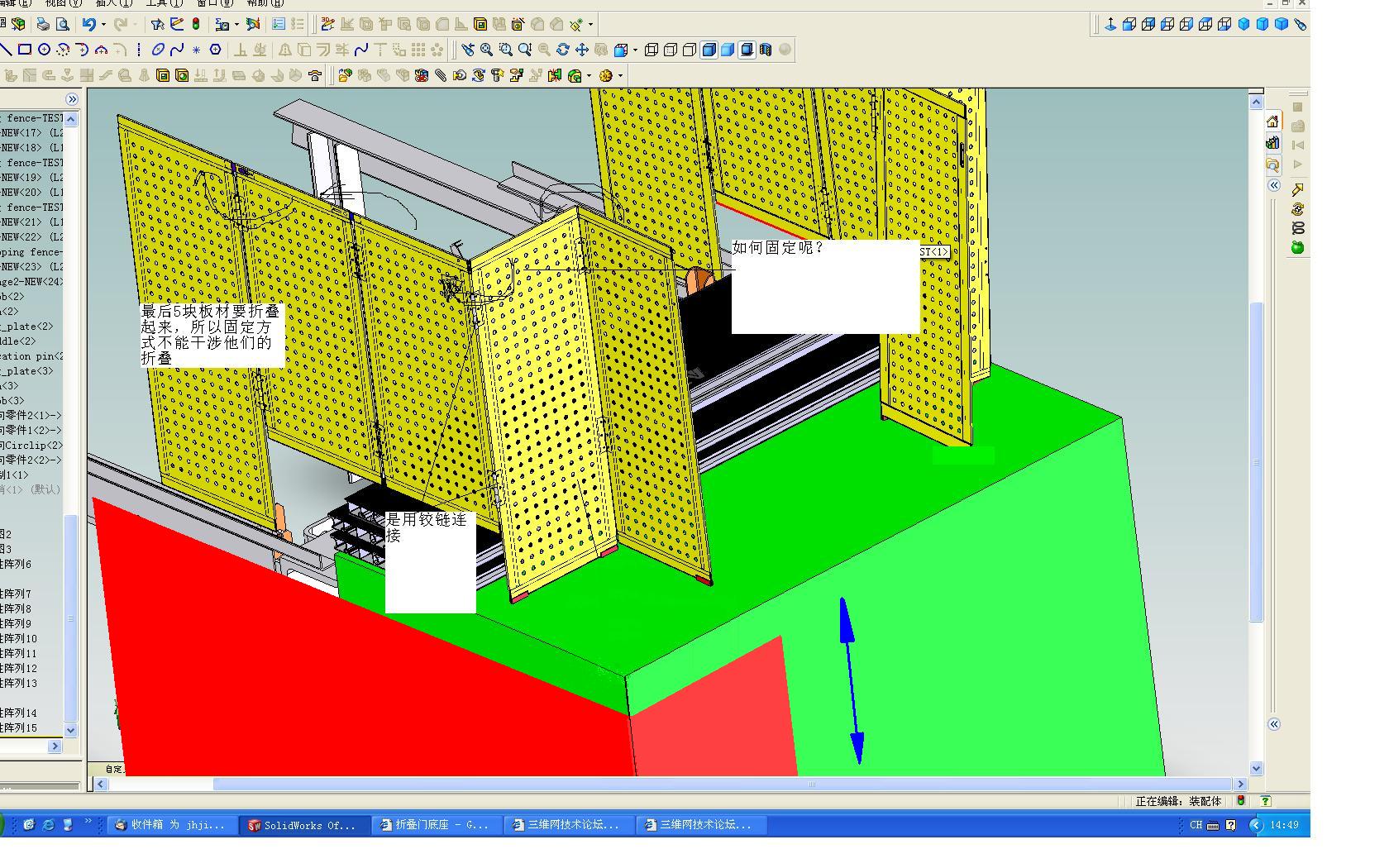
Task: Toggle Section View display
Action: click(766, 50)
